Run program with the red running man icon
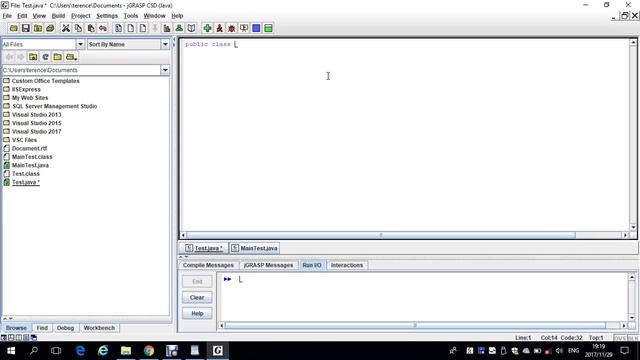640x360 pixels. [220, 28]
